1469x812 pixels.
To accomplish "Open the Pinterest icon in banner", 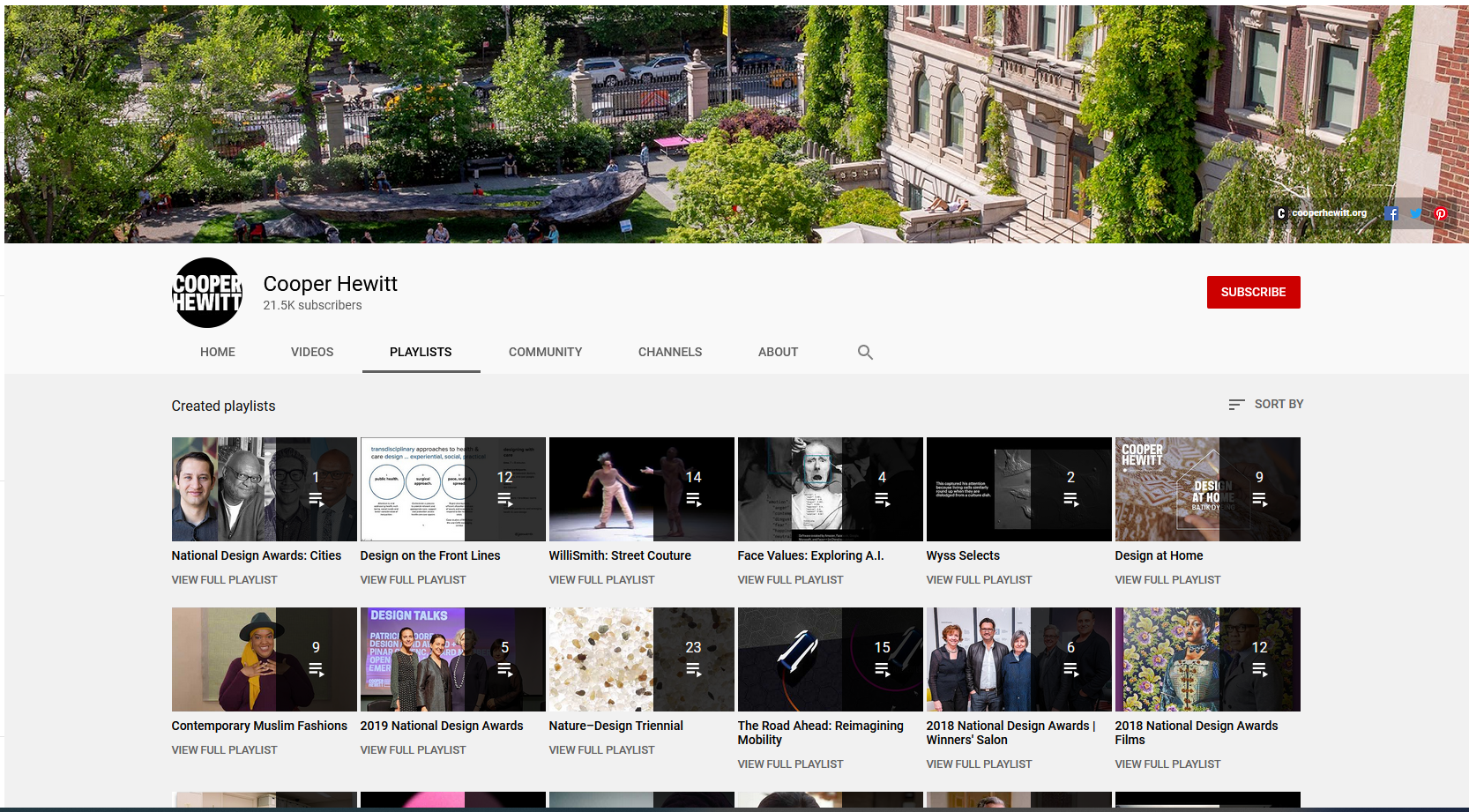I will pos(1441,213).
